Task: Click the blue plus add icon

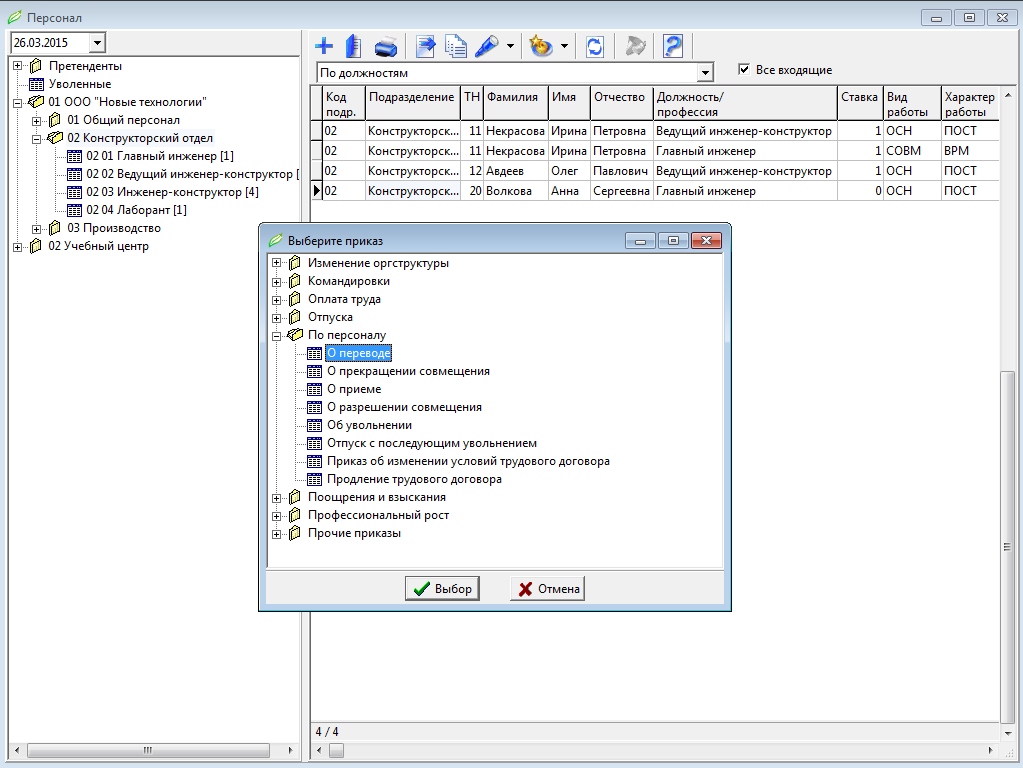Action: tap(324, 46)
